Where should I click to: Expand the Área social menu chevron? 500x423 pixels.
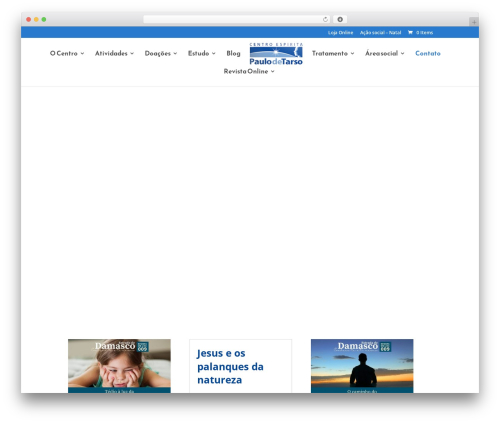[403, 53]
